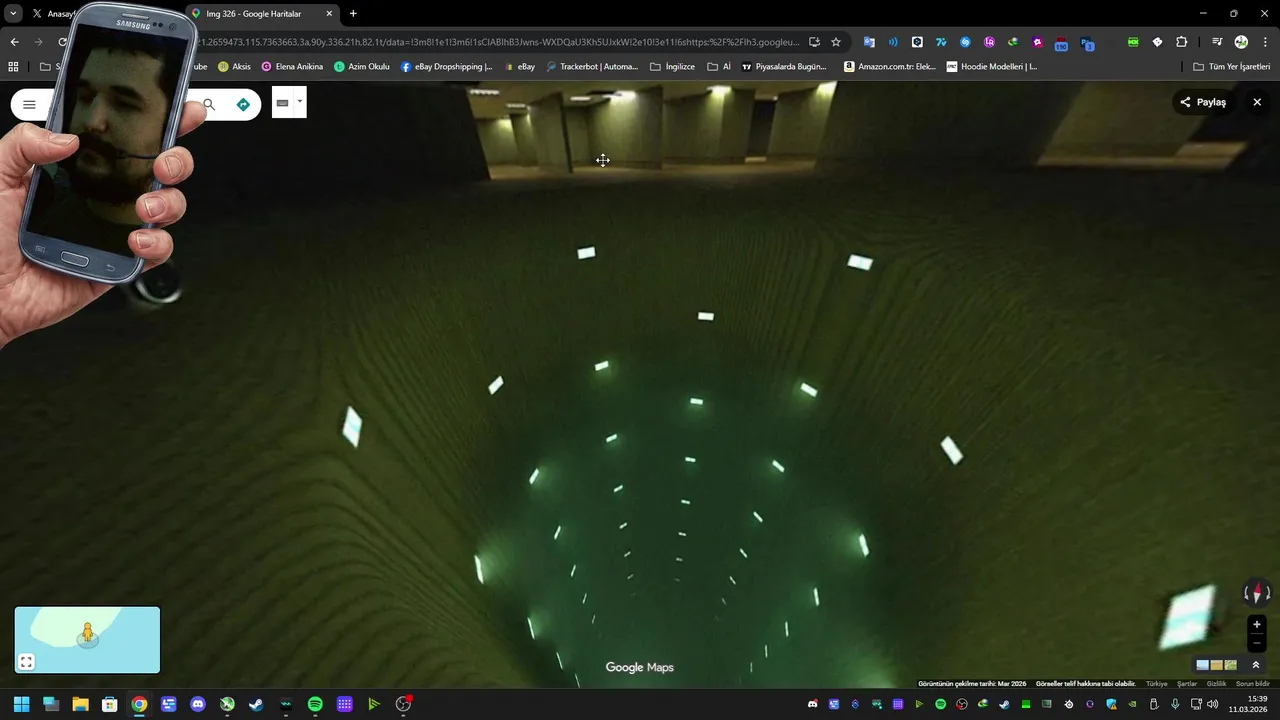The image size is (1280, 720).
Task: Open the Trackerbot bookmark
Action: coord(592,67)
